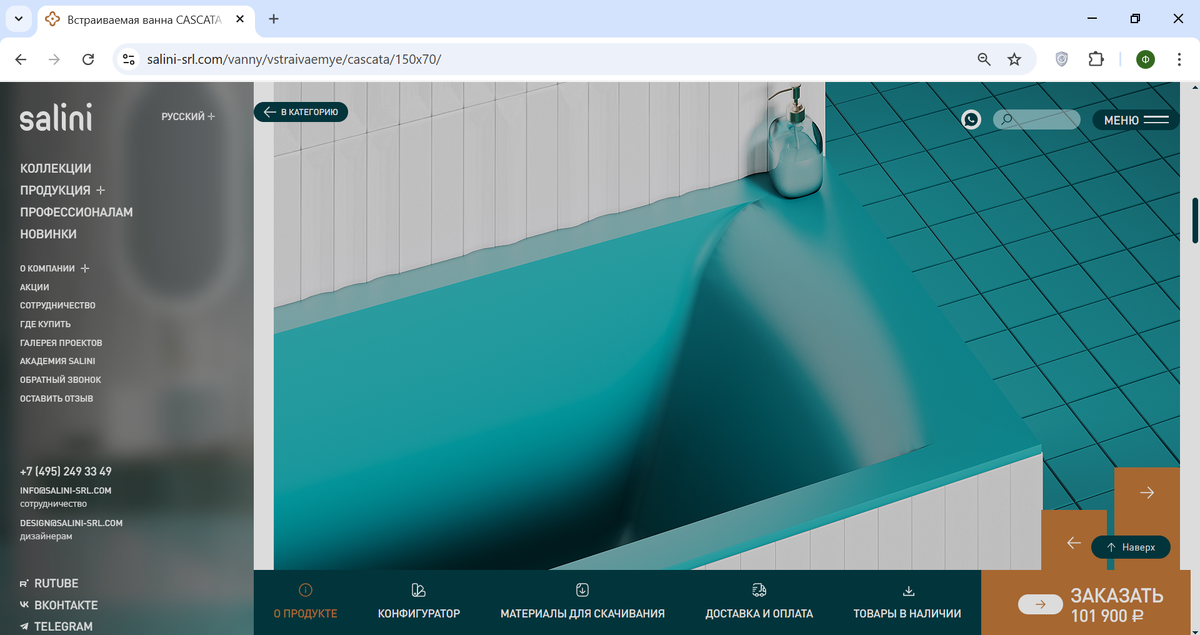Open browser extensions puzzle icon
The width and height of the screenshot is (1200, 635).
(x=1096, y=59)
